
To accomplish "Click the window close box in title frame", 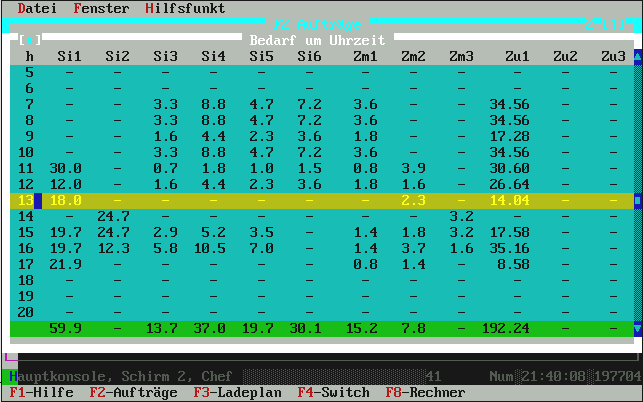I will (31, 40).
